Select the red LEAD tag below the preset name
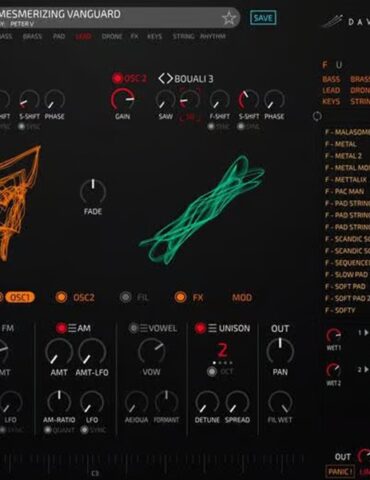 tap(83, 36)
